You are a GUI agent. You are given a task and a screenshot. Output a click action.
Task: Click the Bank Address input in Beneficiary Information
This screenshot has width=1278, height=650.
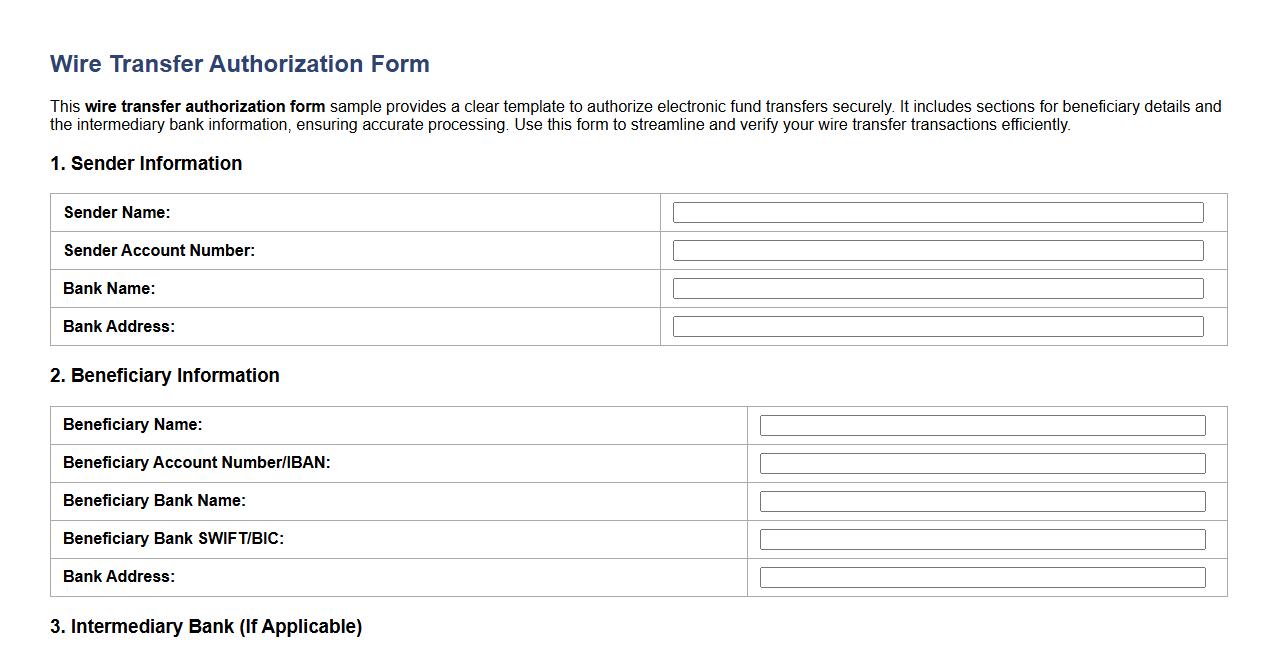[983, 577]
